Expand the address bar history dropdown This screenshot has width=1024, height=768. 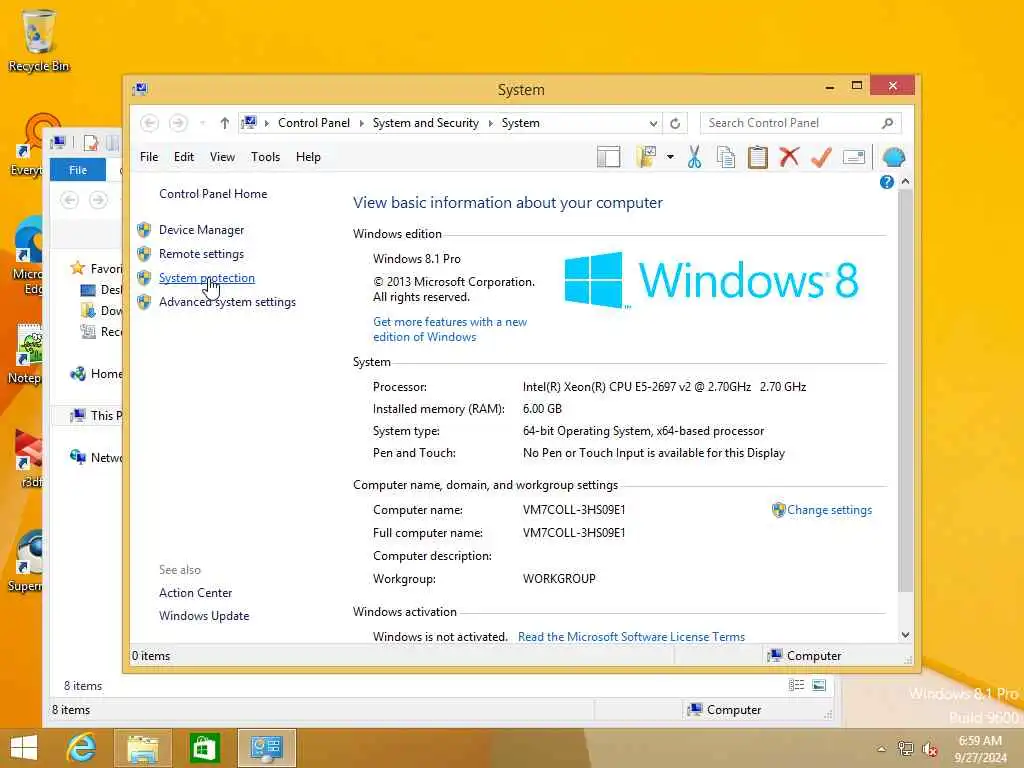[x=653, y=123]
